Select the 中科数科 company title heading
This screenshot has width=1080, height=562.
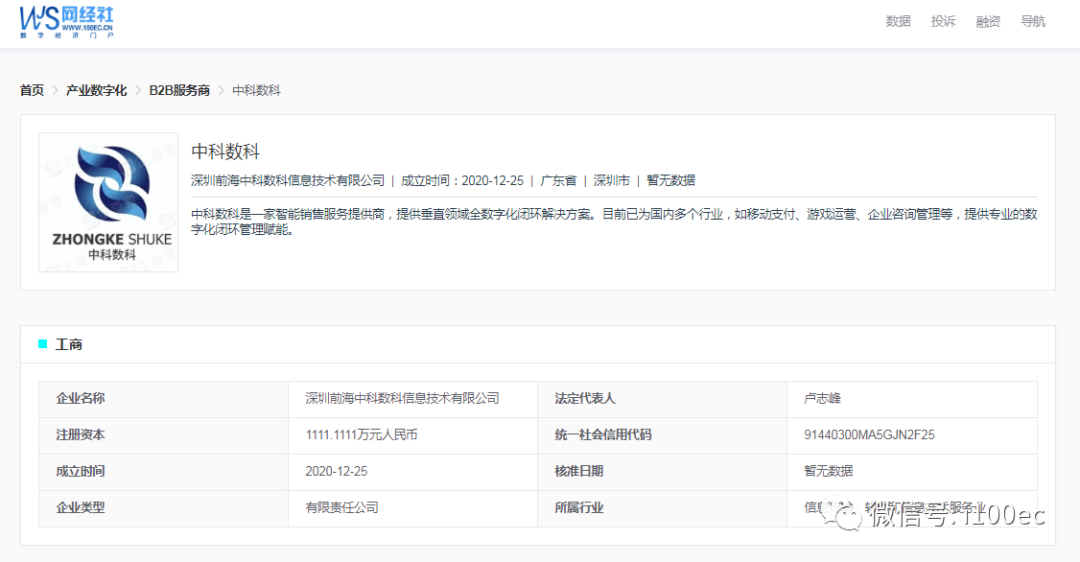(x=225, y=152)
